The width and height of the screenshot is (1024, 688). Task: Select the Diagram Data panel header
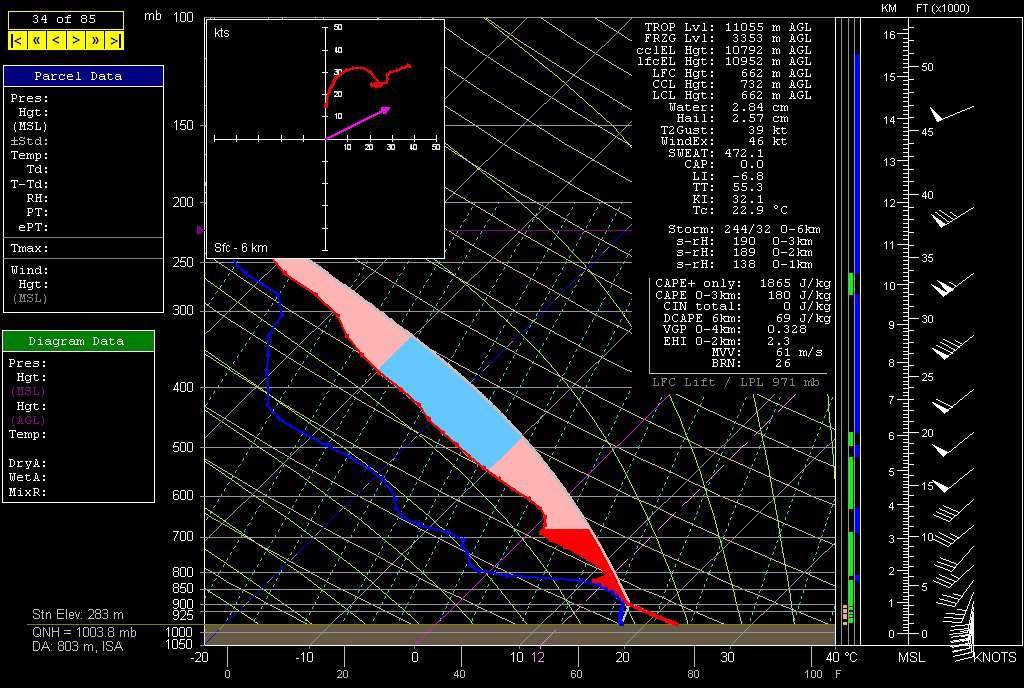79,341
